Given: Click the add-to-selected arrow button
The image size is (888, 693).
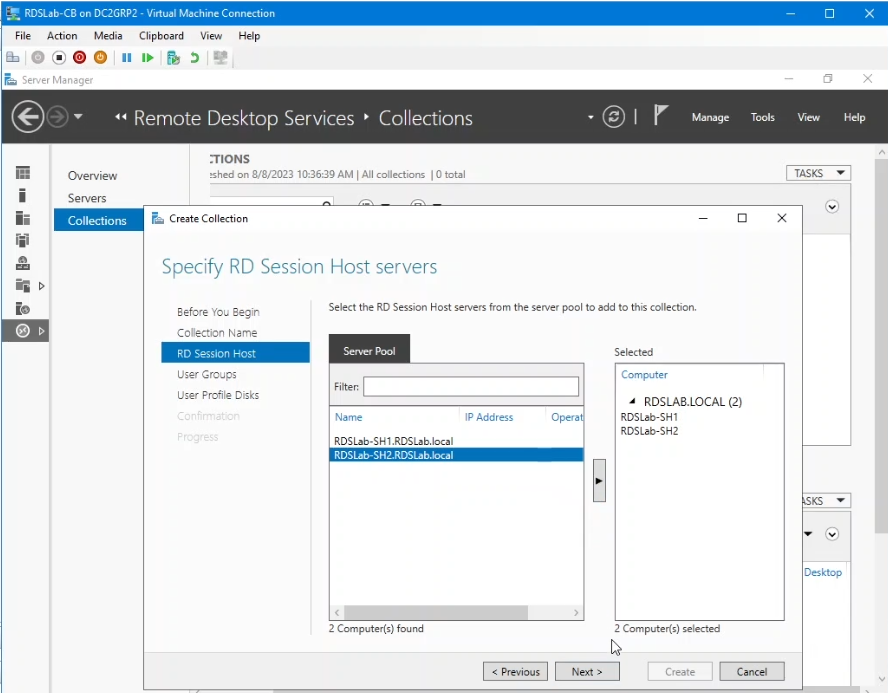Looking at the screenshot, I should (x=599, y=481).
